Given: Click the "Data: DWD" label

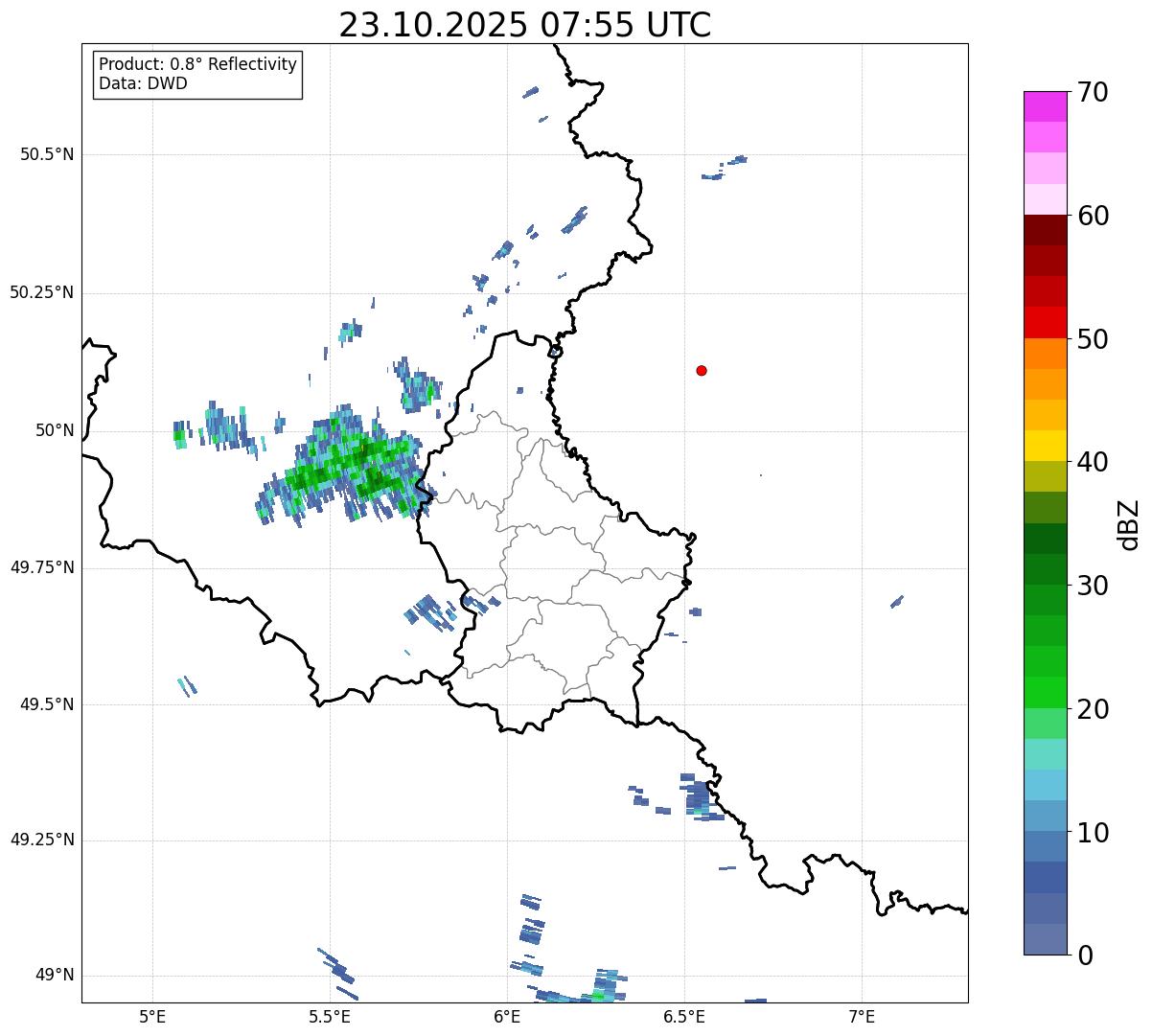Looking at the screenshot, I should (x=143, y=83).
